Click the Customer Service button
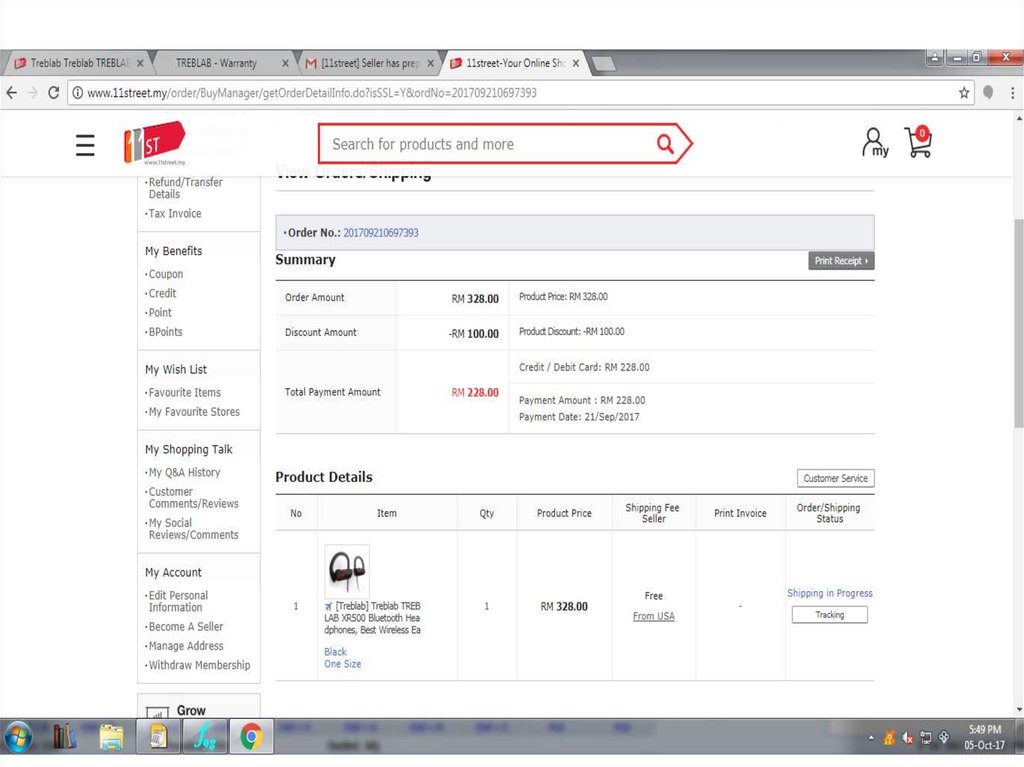The image size is (1024, 767). tap(835, 478)
